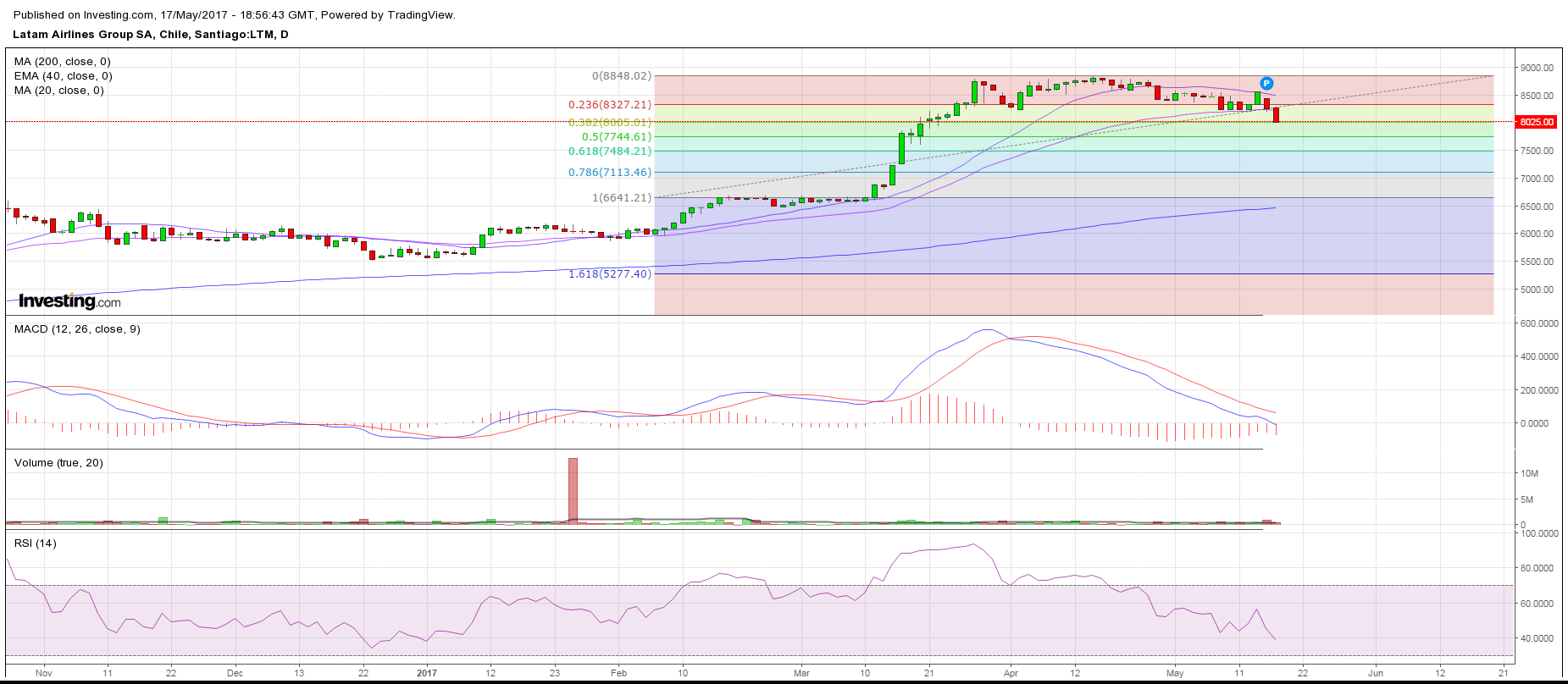This screenshot has height=684, width=1568.
Task: Click the Apr date label on the time axis
Action: point(1011,674)
